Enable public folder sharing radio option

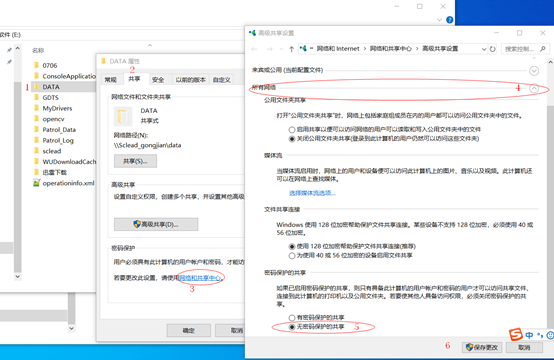[x=292, y=130]
